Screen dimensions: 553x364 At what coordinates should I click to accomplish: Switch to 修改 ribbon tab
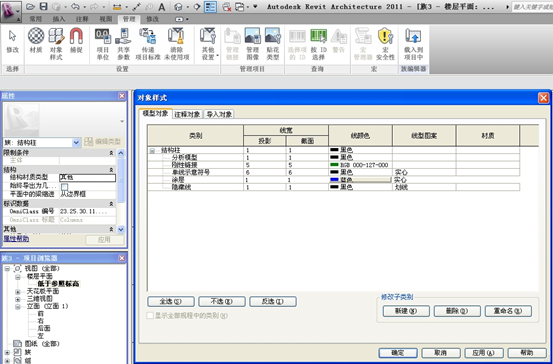tap(152, 19)
